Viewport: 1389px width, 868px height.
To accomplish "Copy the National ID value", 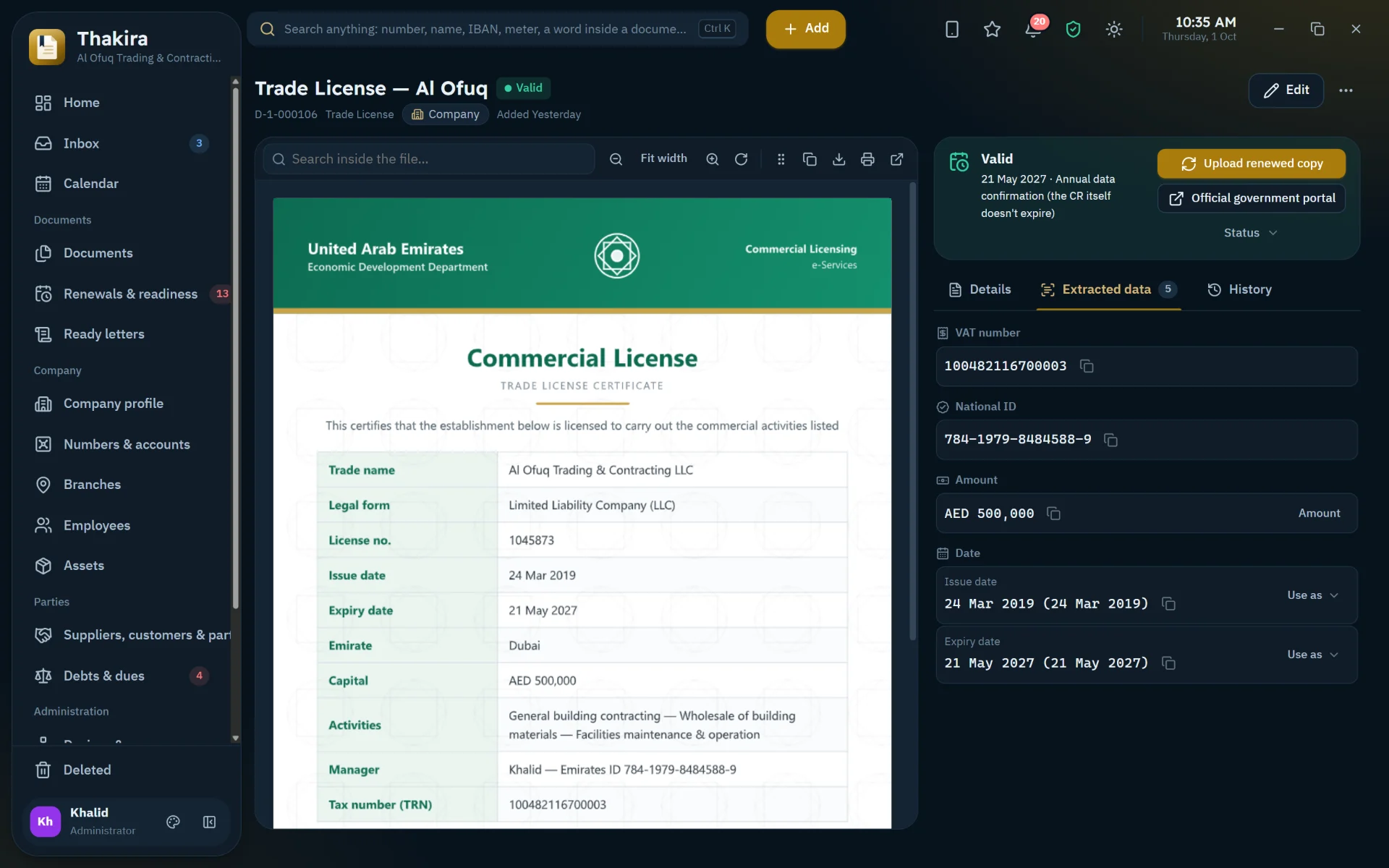I will tap(1110, 440).
